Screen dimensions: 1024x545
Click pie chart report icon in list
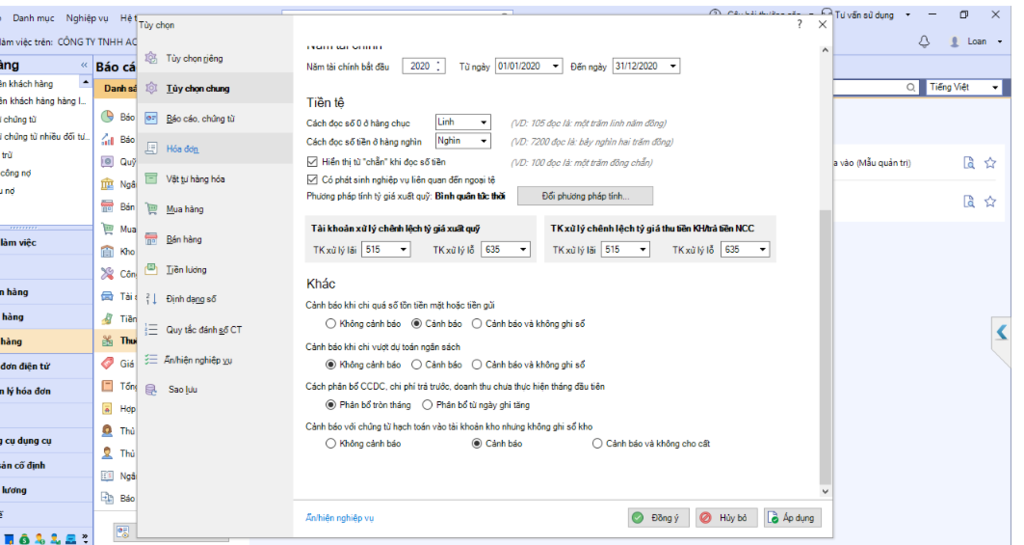tap(107, 117)
